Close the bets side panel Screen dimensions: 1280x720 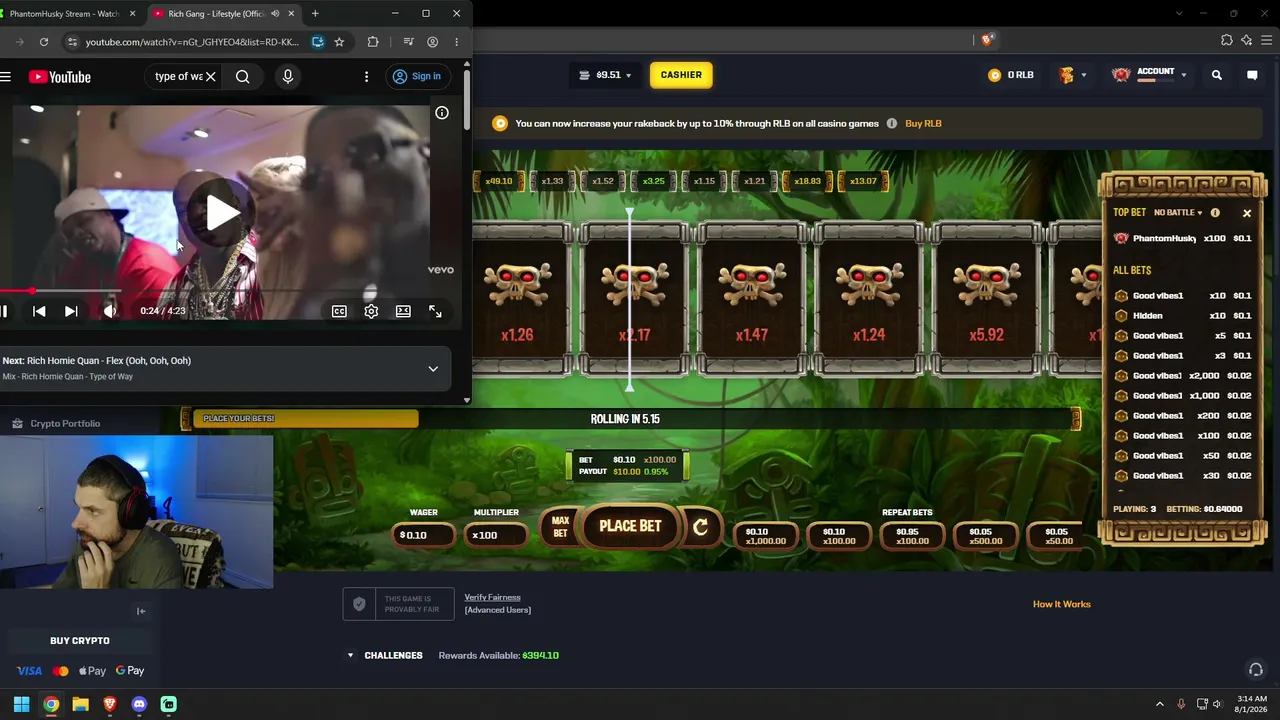[1247, 213]
